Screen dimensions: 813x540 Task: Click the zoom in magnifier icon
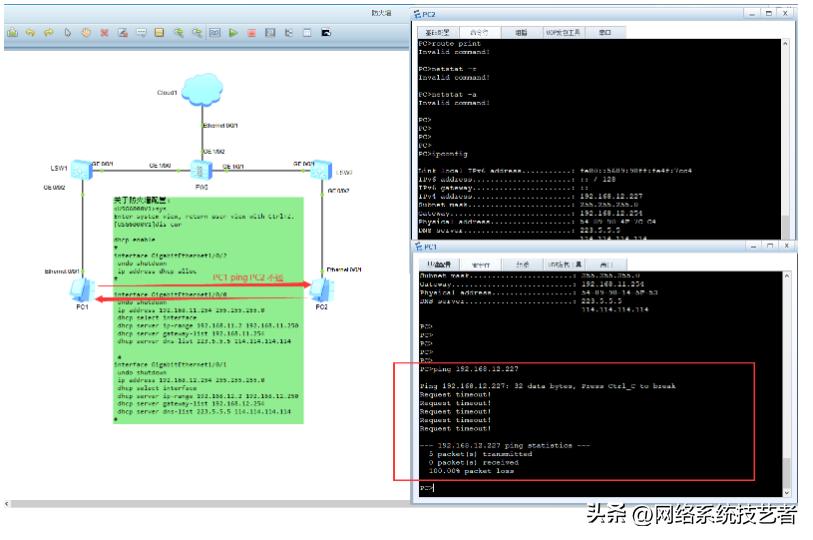coord(178,33)
